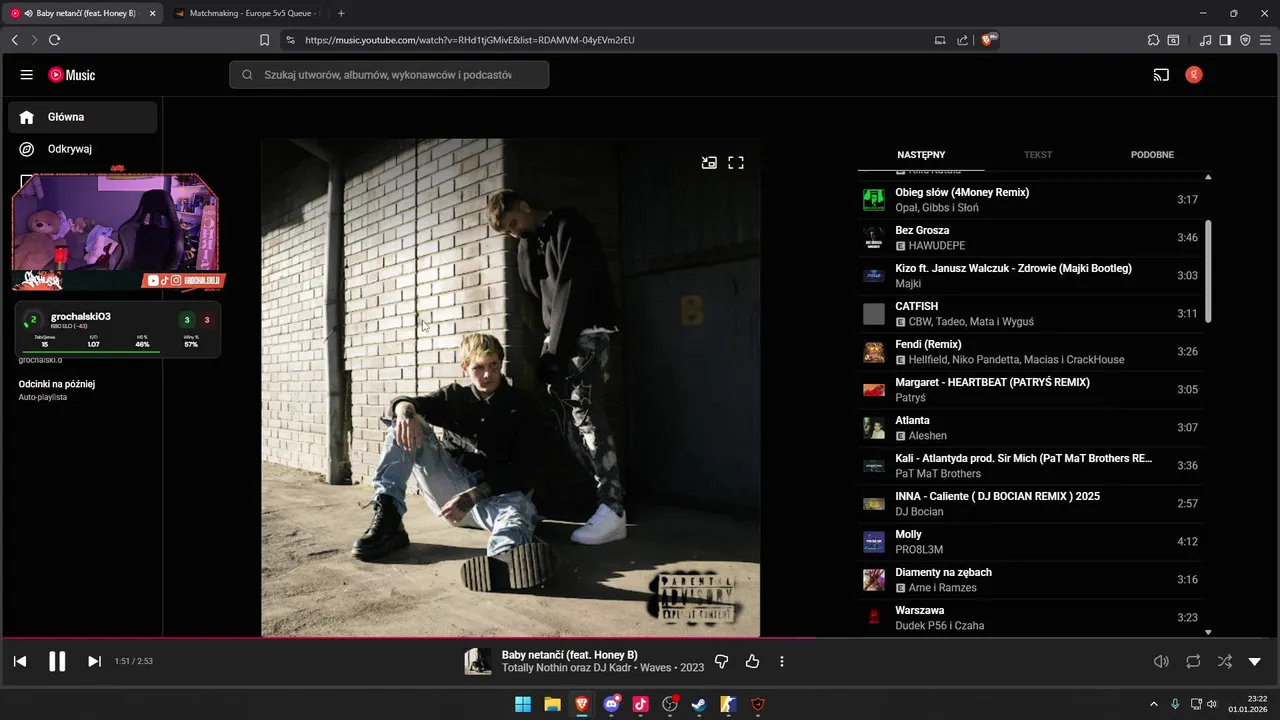Play INNA - Caliente DJ BOCIAN REMIX
1280x720 pixels.
tap(1030, 504)
